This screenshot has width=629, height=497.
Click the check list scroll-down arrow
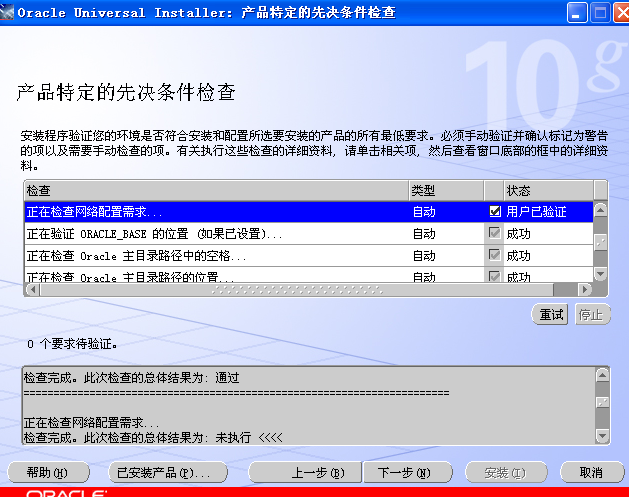coord(601,274)
